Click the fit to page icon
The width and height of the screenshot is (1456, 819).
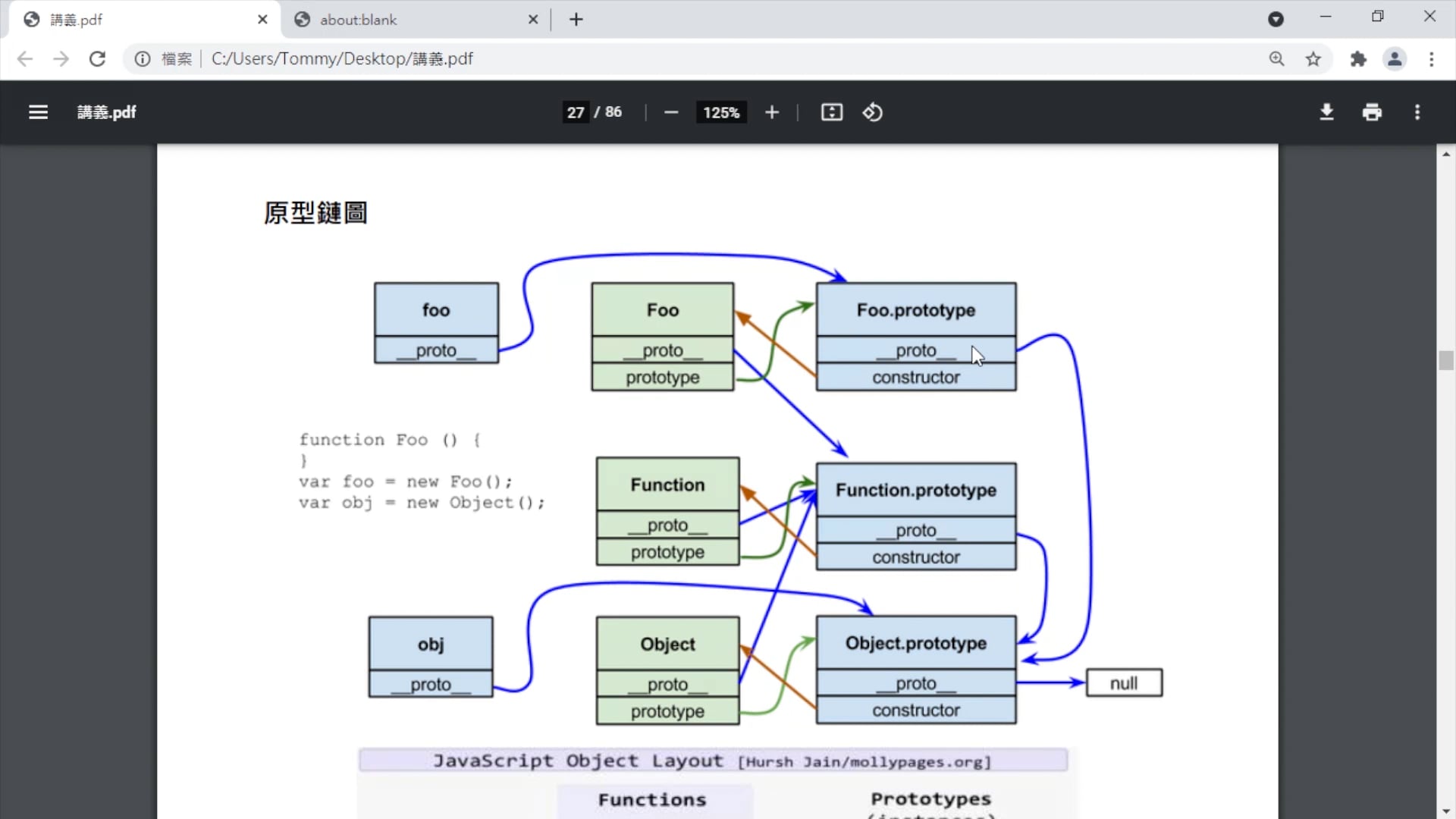831,112
